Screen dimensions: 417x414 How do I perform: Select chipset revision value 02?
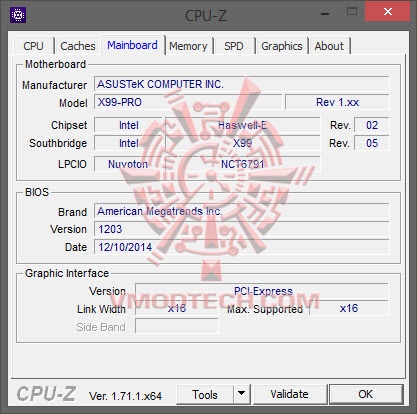click(x=372, y=125)
